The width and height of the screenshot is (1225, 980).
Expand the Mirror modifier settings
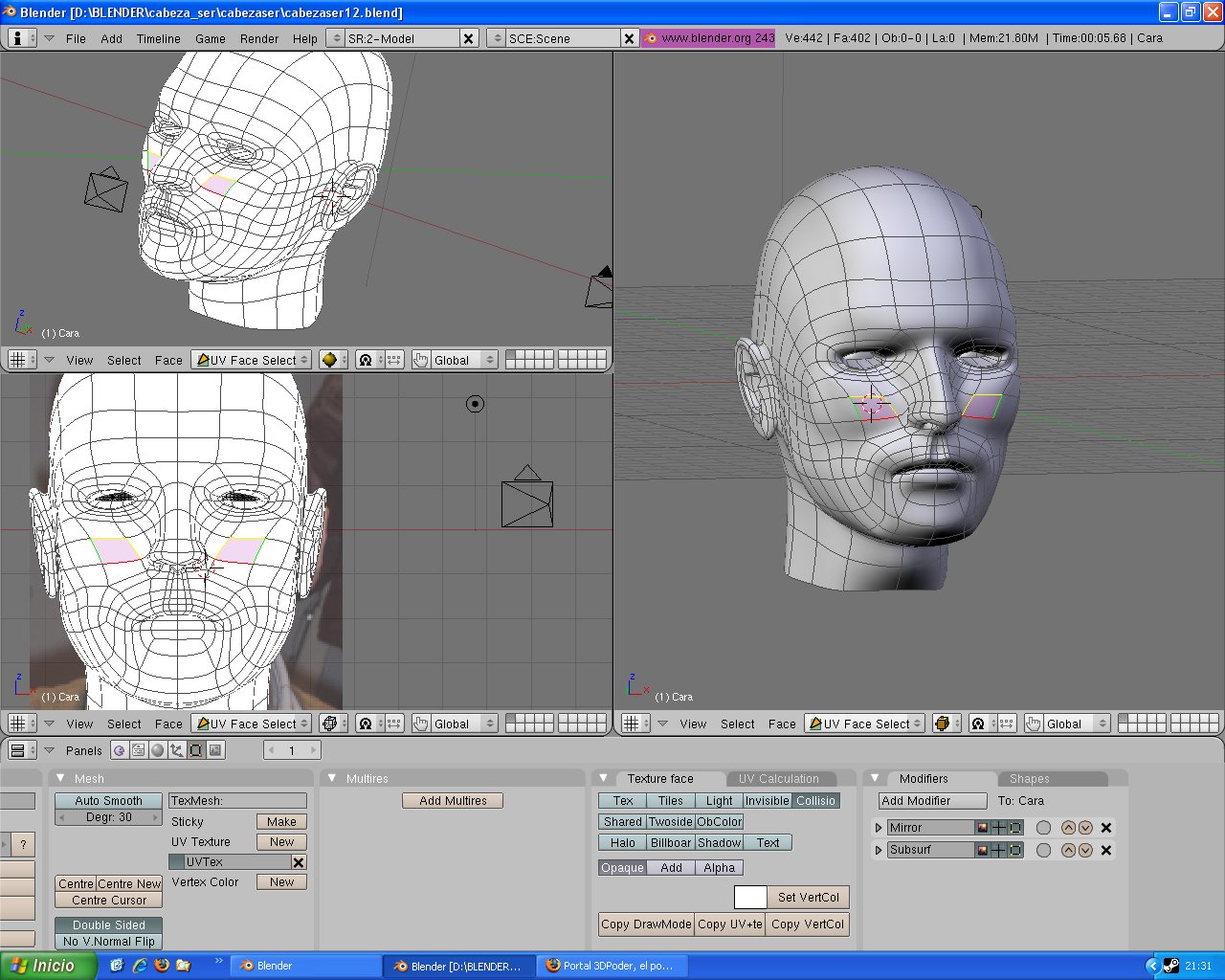[879, 828]
